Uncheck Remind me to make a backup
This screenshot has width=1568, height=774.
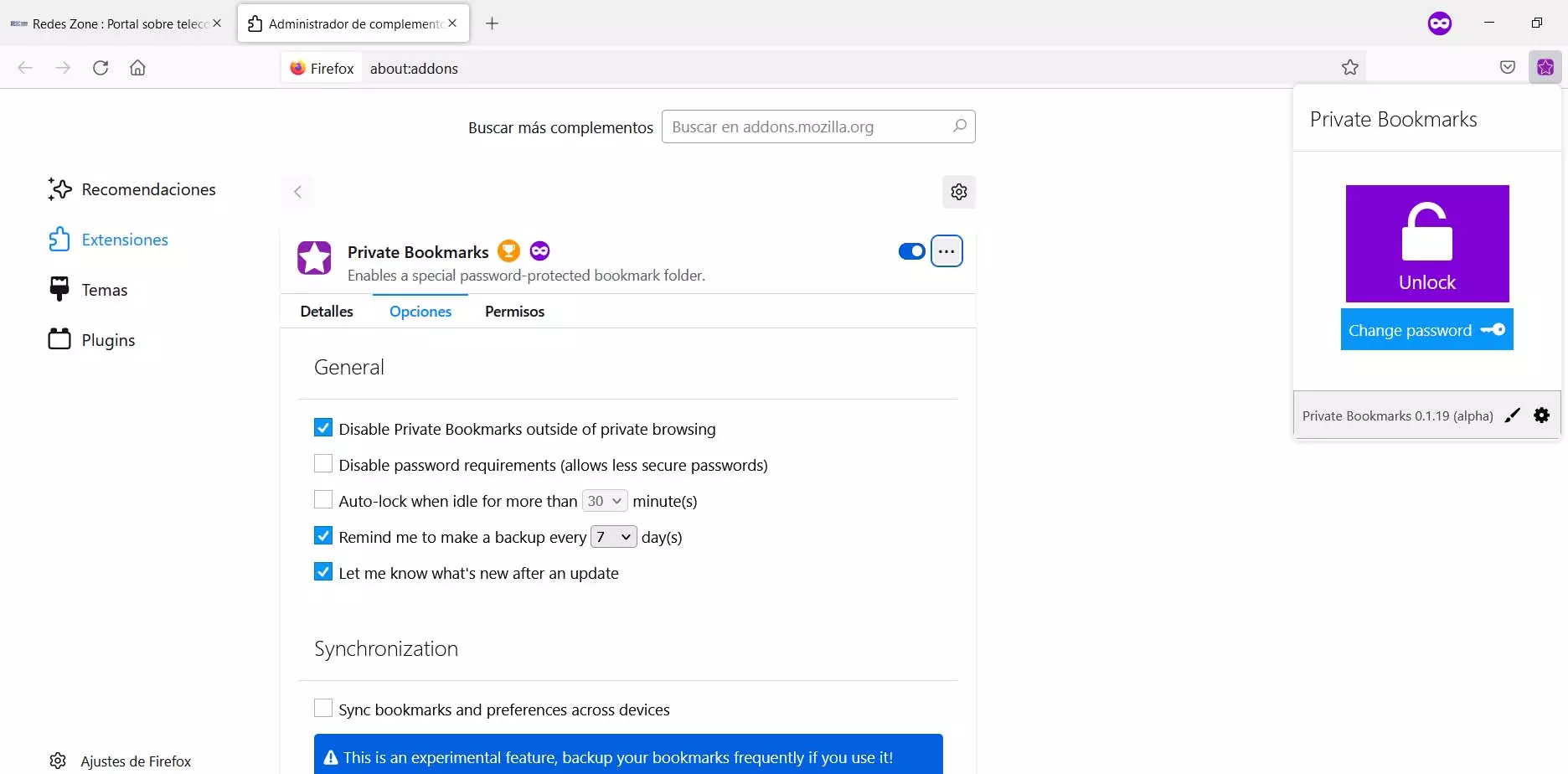(323, 536)
